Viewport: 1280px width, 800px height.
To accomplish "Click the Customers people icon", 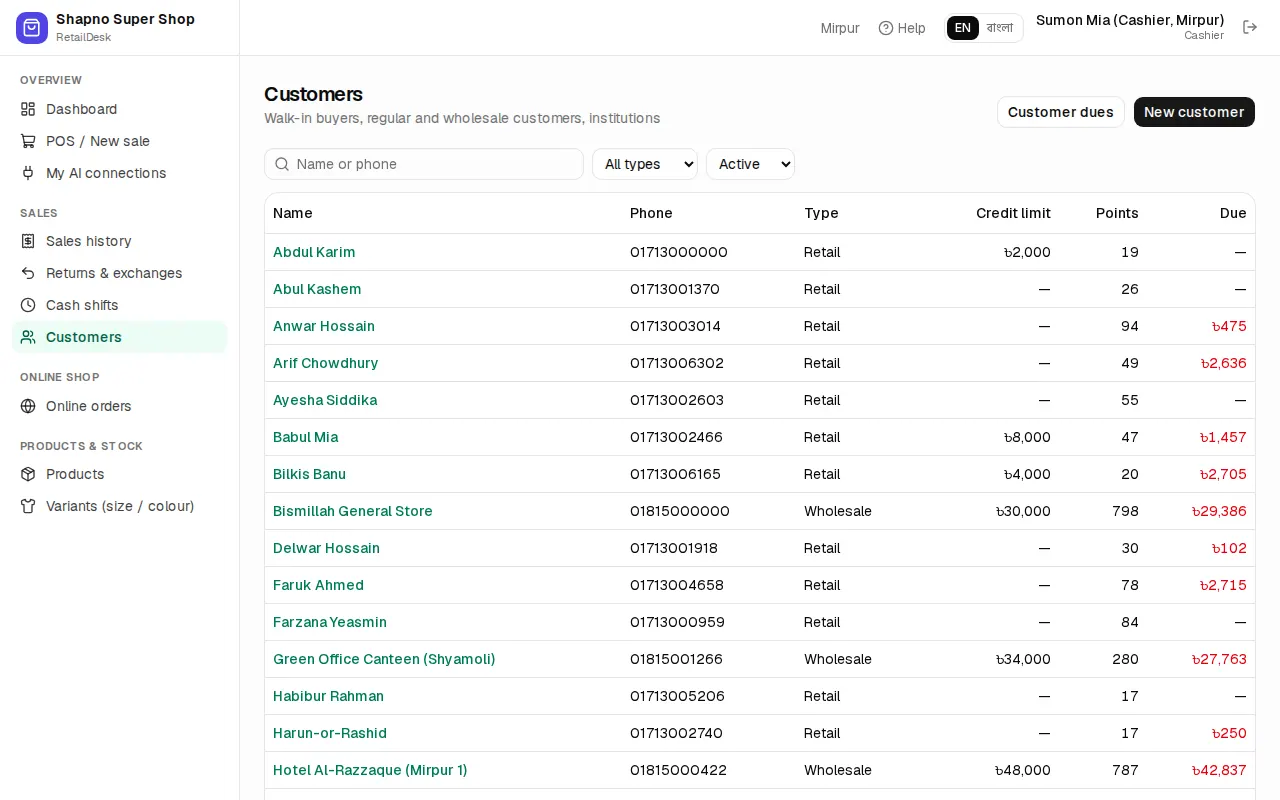I will pos(28,337).
